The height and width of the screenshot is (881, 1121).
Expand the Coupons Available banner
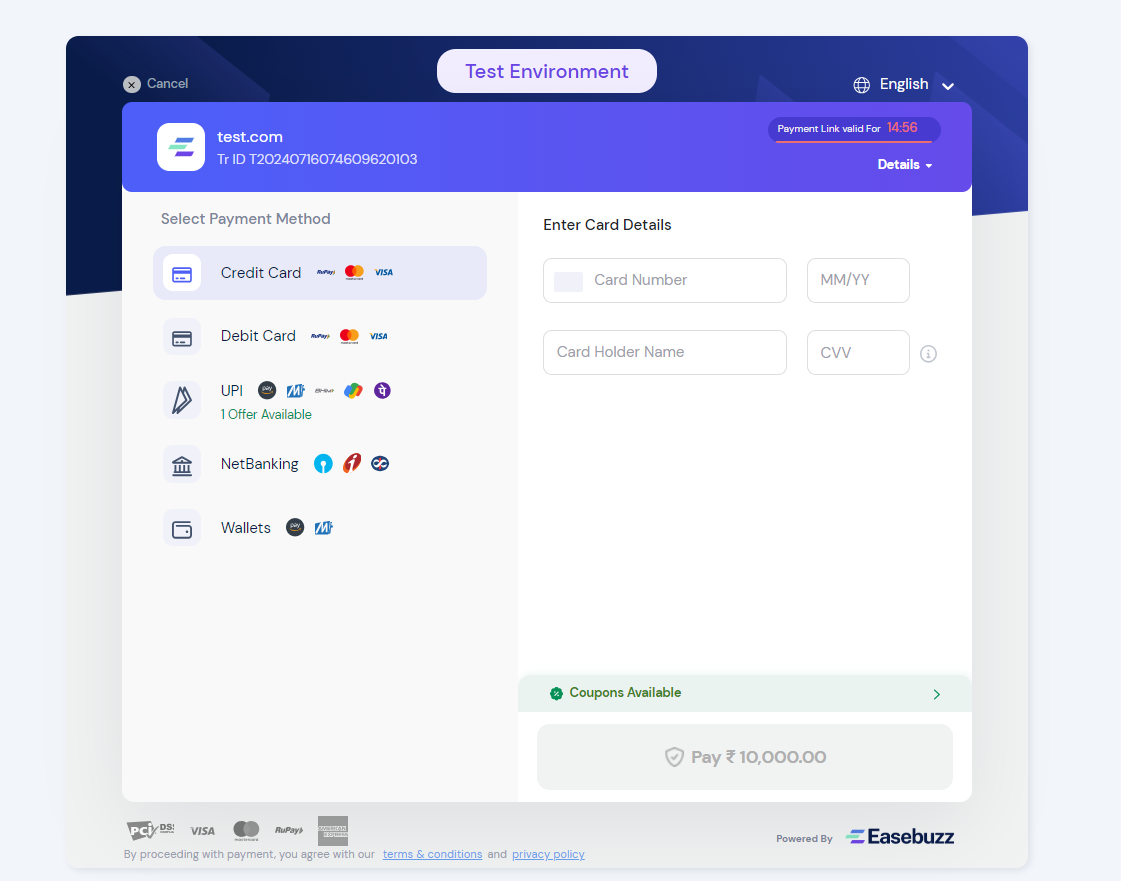click(744, 694)
